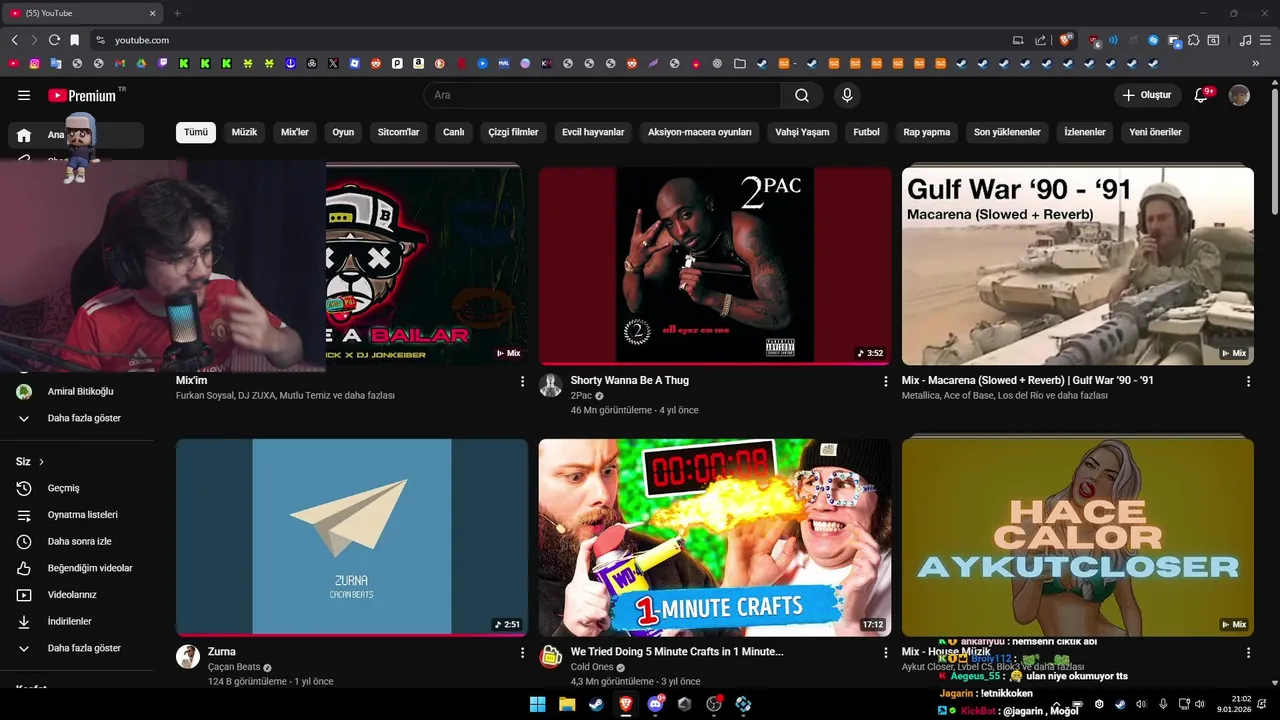Start voice search with the microphone icon

[x=847, y=95]
